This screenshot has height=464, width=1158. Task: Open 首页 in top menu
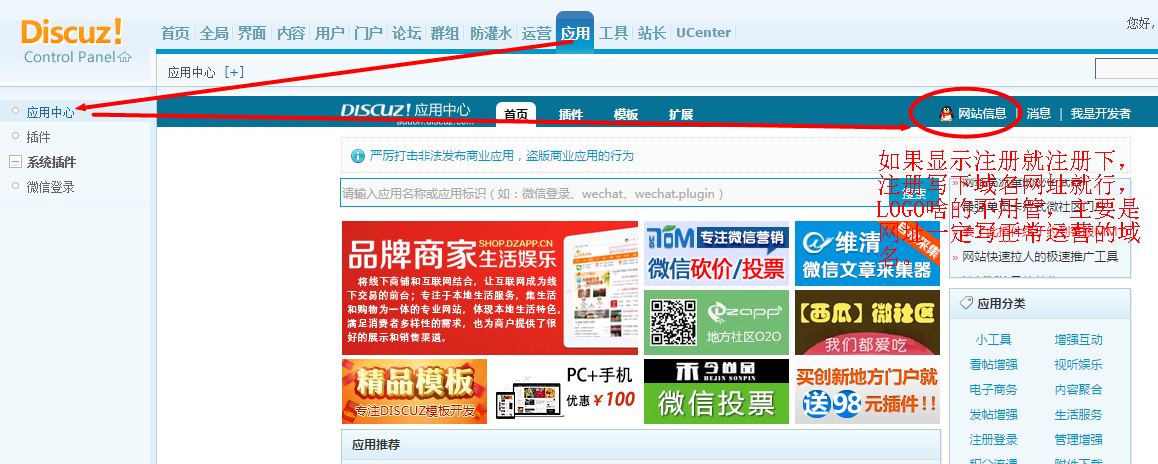pos(175,33)
